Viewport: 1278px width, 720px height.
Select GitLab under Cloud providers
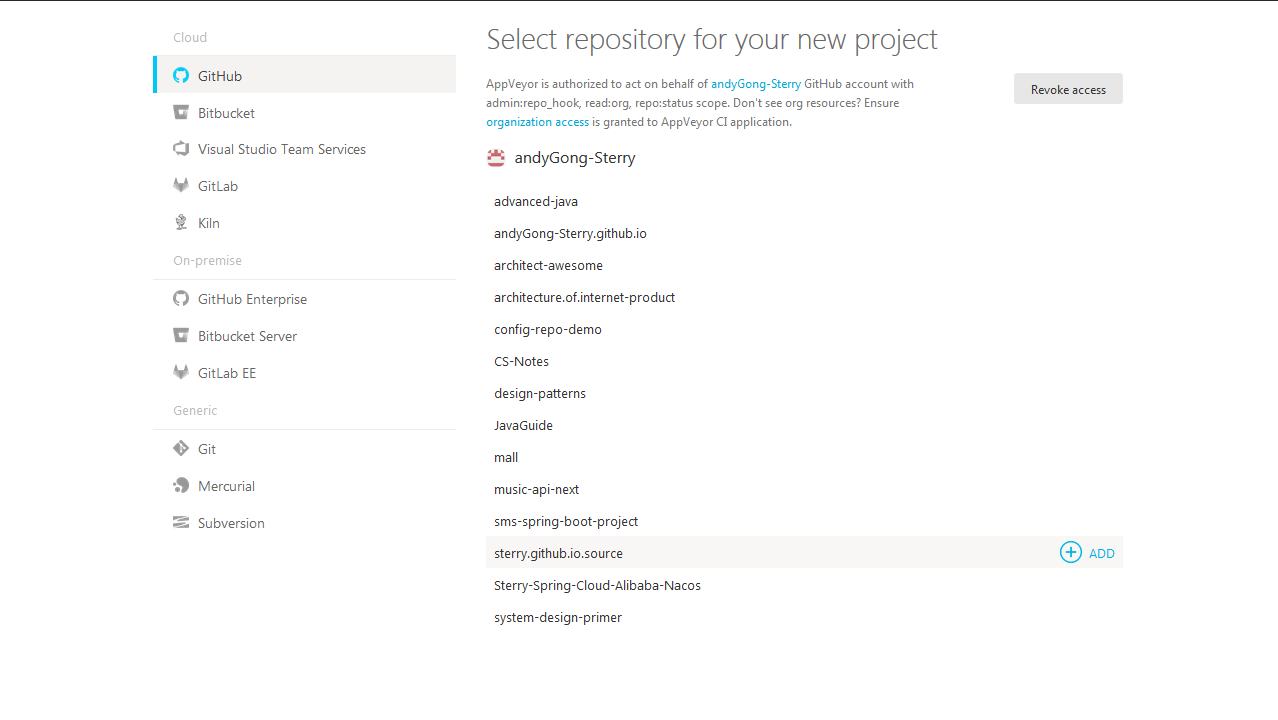[x=304, y=185]
